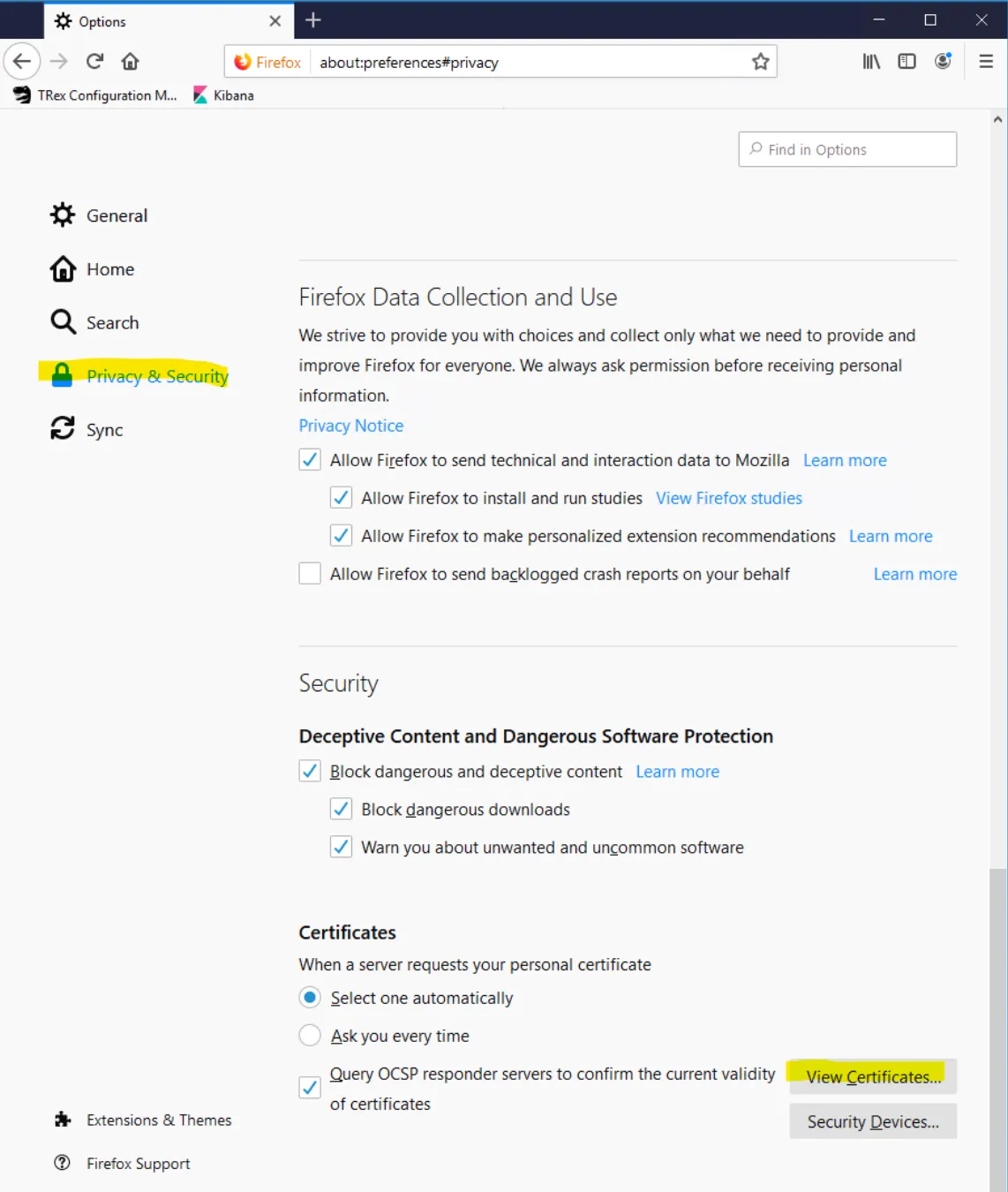
Task: Click the View Certificates button
Action: [x=873, y=1077]
